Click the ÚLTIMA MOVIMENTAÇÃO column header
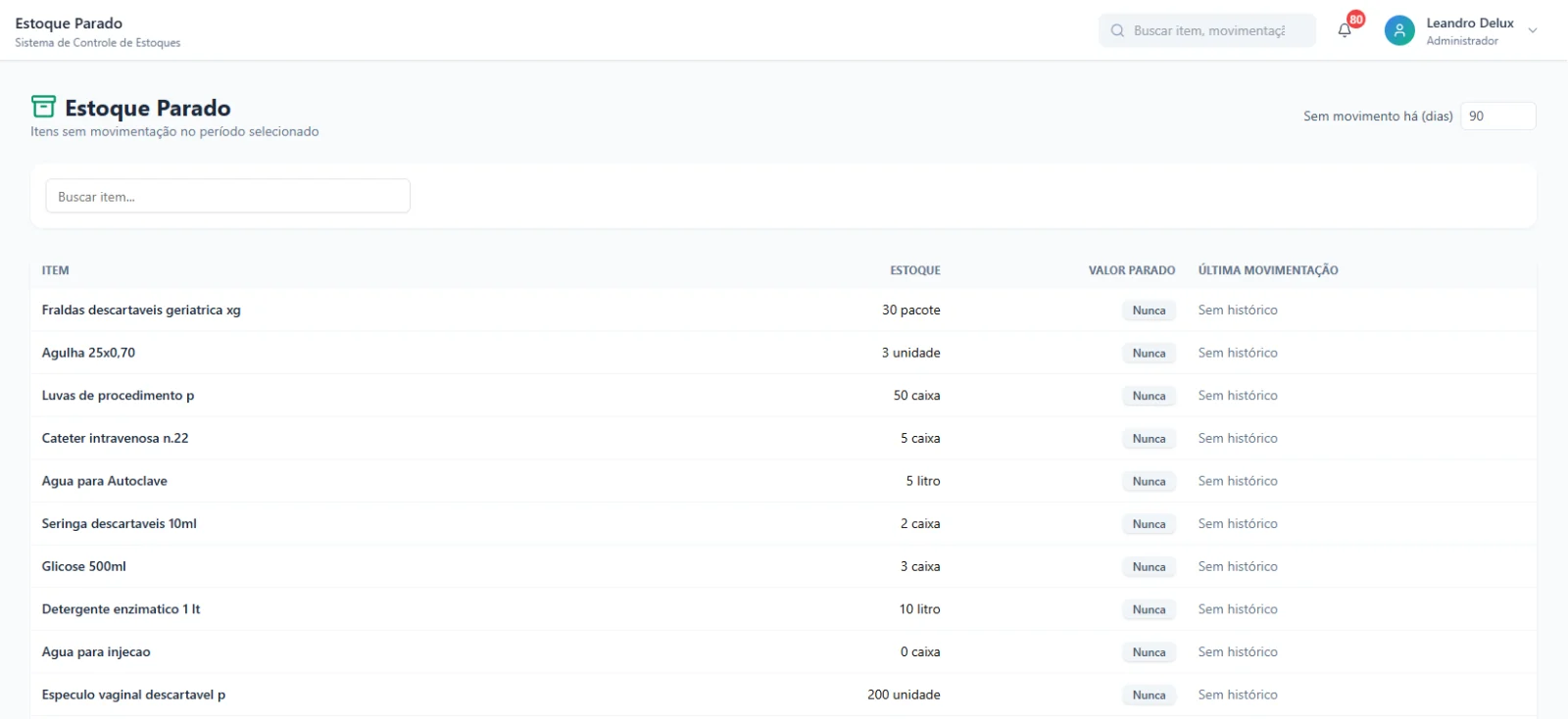This screenshot has width=1568, height=719. [1268, 270]
